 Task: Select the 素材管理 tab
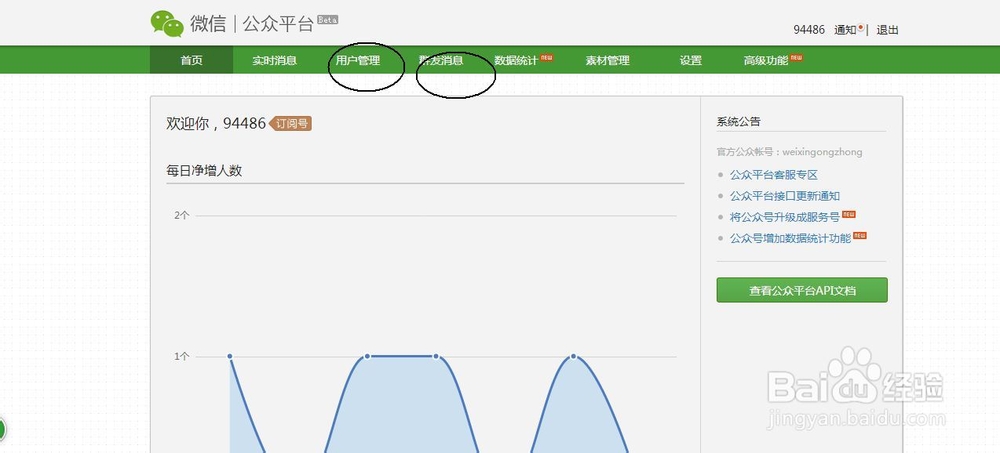click(x=608, y=61)
